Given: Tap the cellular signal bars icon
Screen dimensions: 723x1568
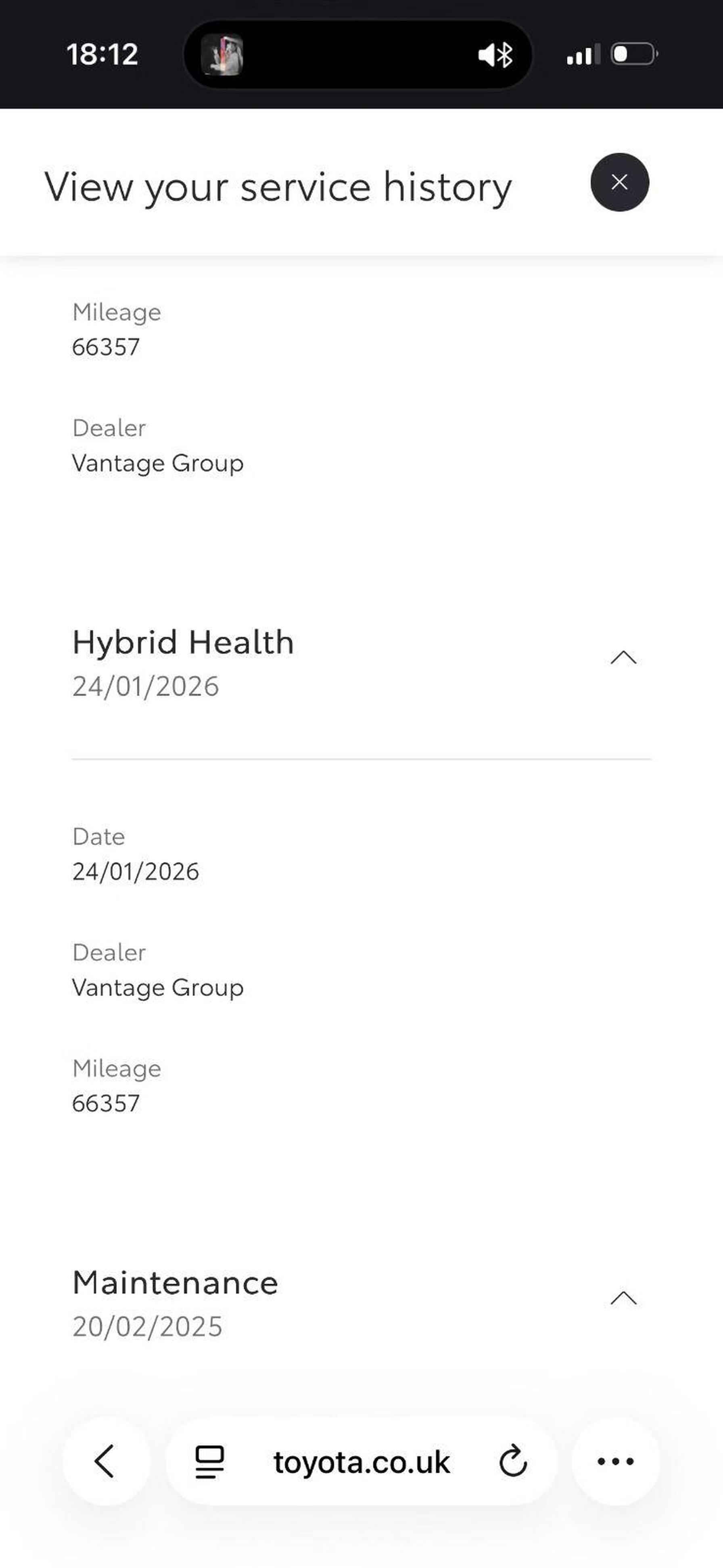Looking at the screenshot, I should click(583, 55).
